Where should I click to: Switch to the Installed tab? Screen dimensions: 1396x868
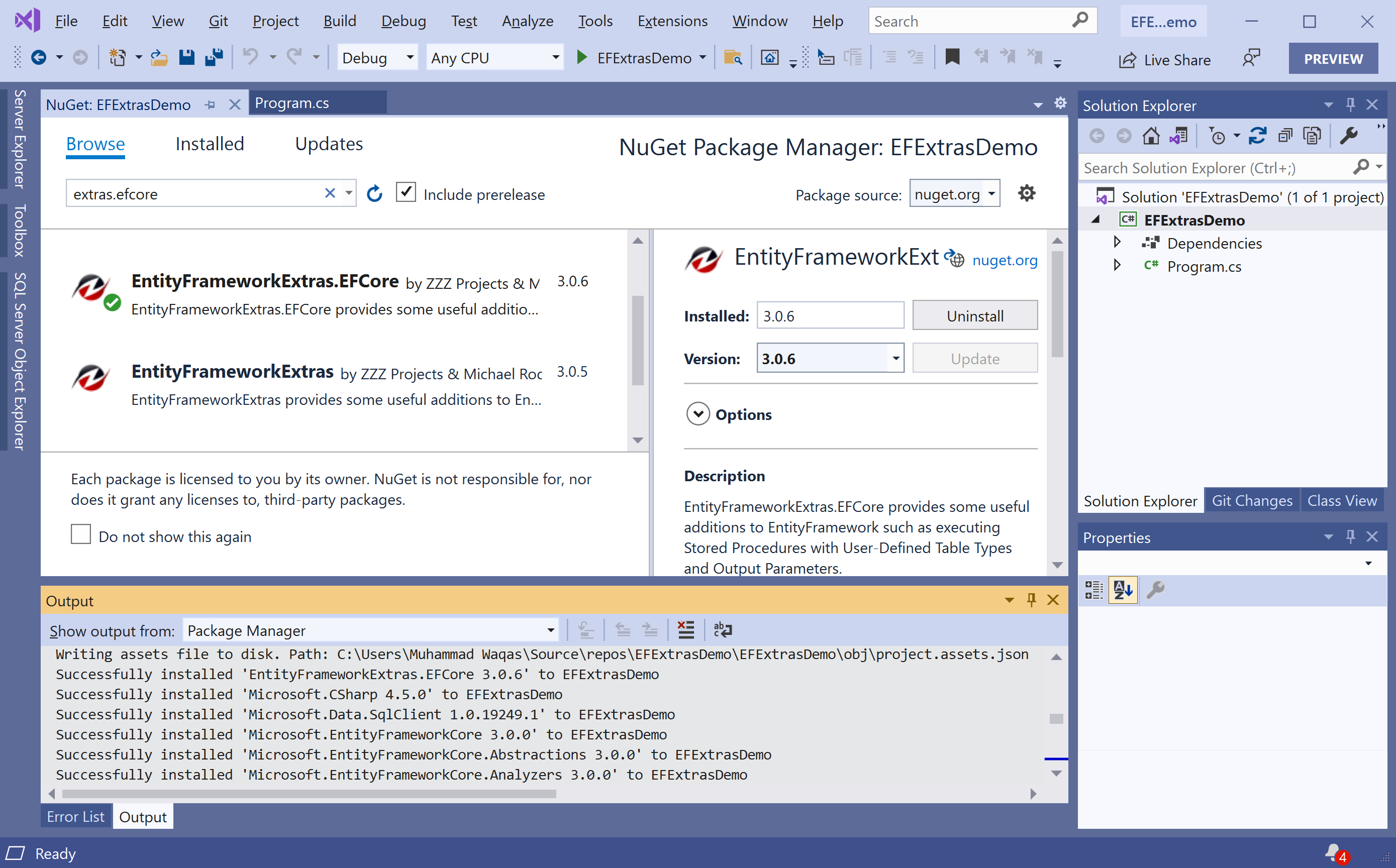(210, 144)
